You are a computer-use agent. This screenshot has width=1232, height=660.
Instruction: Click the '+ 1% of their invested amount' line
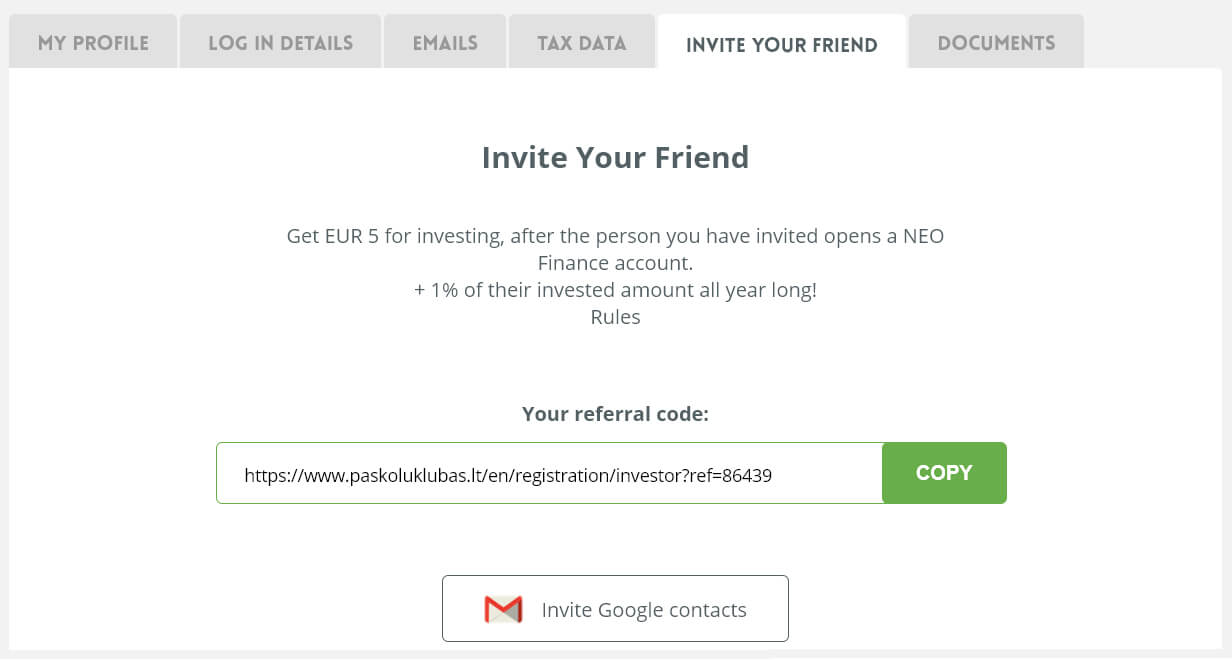pyautogui.click(x=615, y=291)
